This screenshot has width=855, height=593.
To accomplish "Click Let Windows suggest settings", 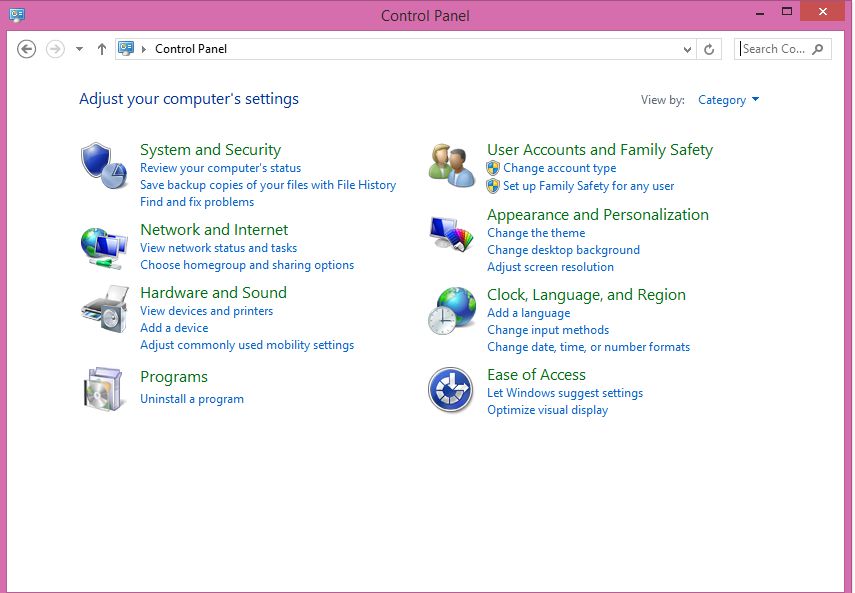I will tap(565, 393).
